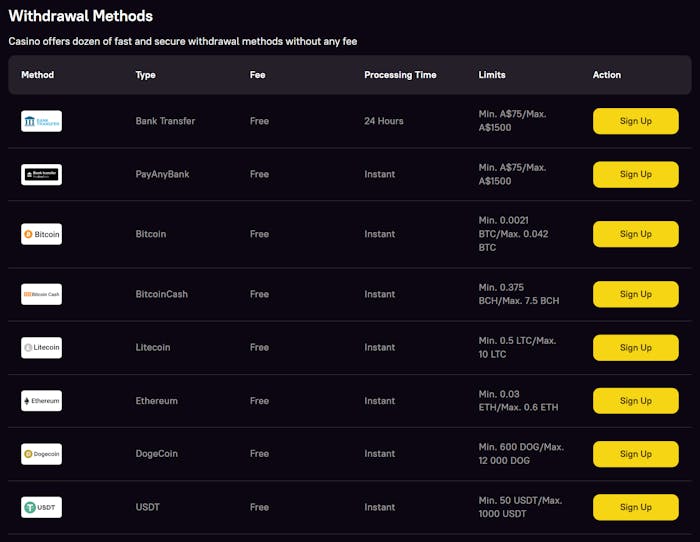This screenshot has height=542, width=700.
Task: Select the Bitcoin Cash logo badge
Action: (41, 294)
